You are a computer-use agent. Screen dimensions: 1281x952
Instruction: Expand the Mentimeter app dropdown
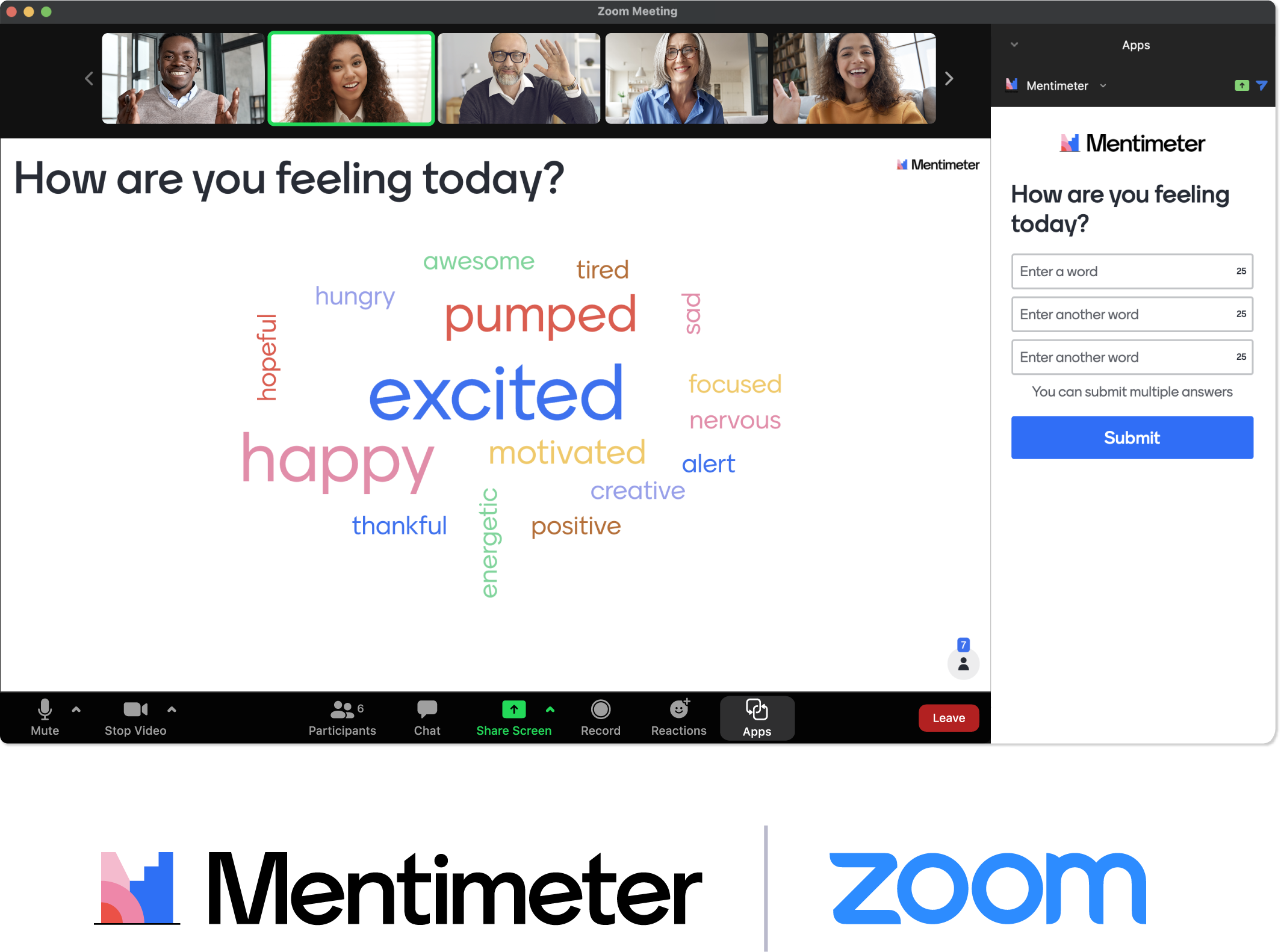1099,85
